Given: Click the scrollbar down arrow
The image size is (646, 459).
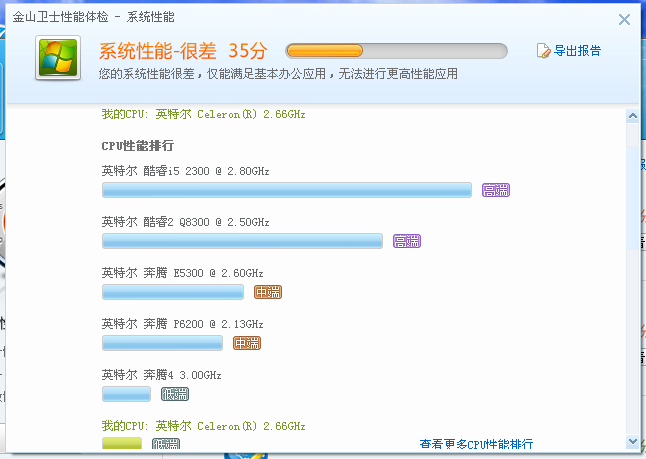Looking at the screenshot, I should [x=632, y=441].
